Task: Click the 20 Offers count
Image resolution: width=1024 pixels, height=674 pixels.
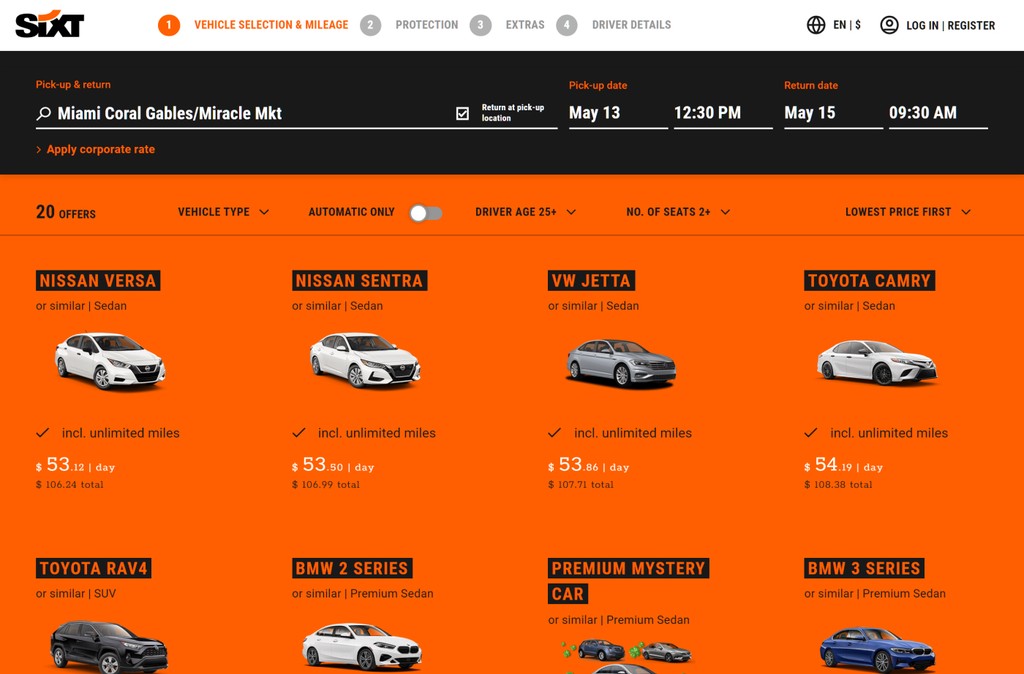Action: (x=66, y=212)
